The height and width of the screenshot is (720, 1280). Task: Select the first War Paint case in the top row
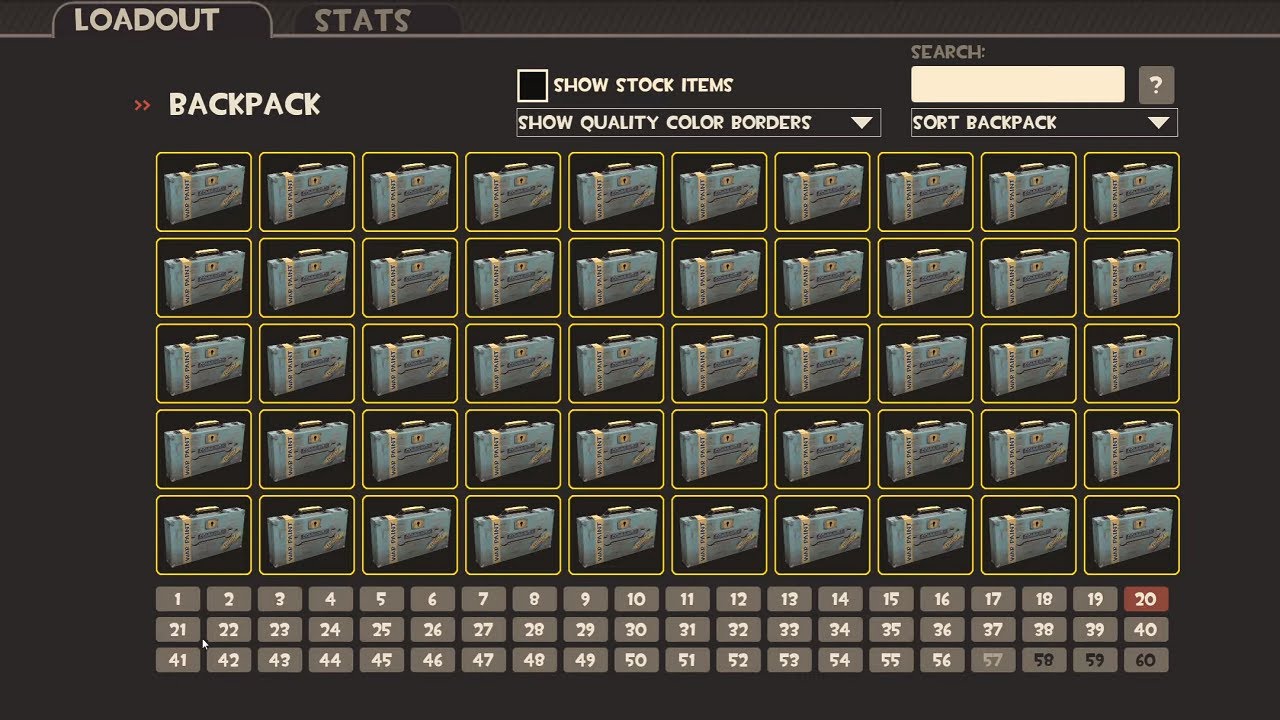coord(204,192)
